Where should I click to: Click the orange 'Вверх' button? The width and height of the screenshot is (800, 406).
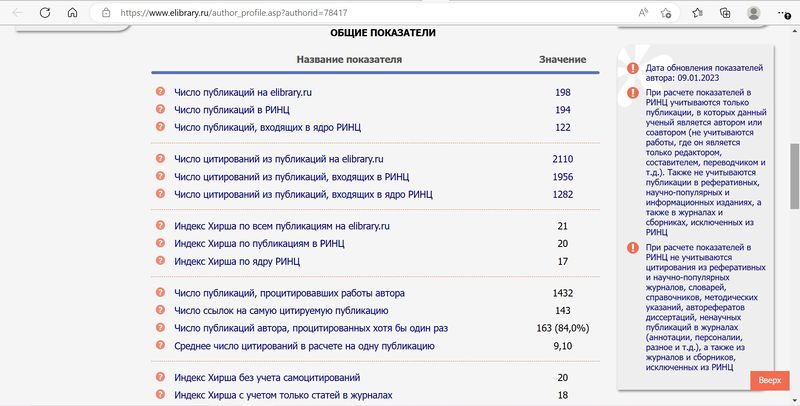[x=769, y=380]
